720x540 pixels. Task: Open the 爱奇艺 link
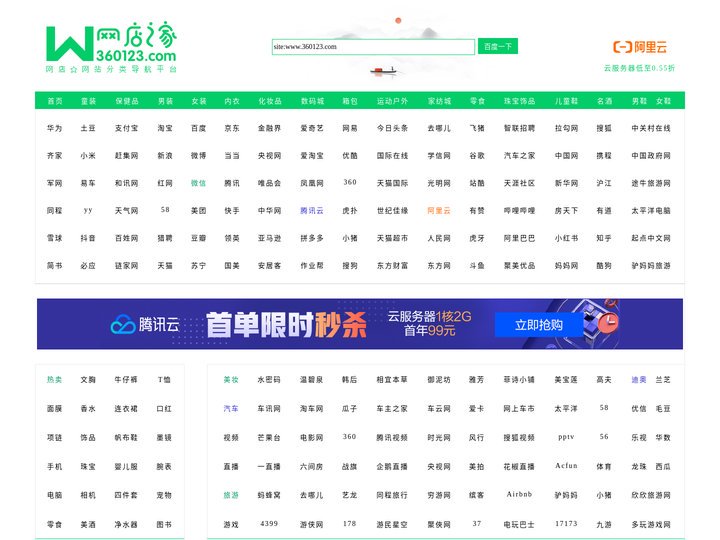[312, 128]
